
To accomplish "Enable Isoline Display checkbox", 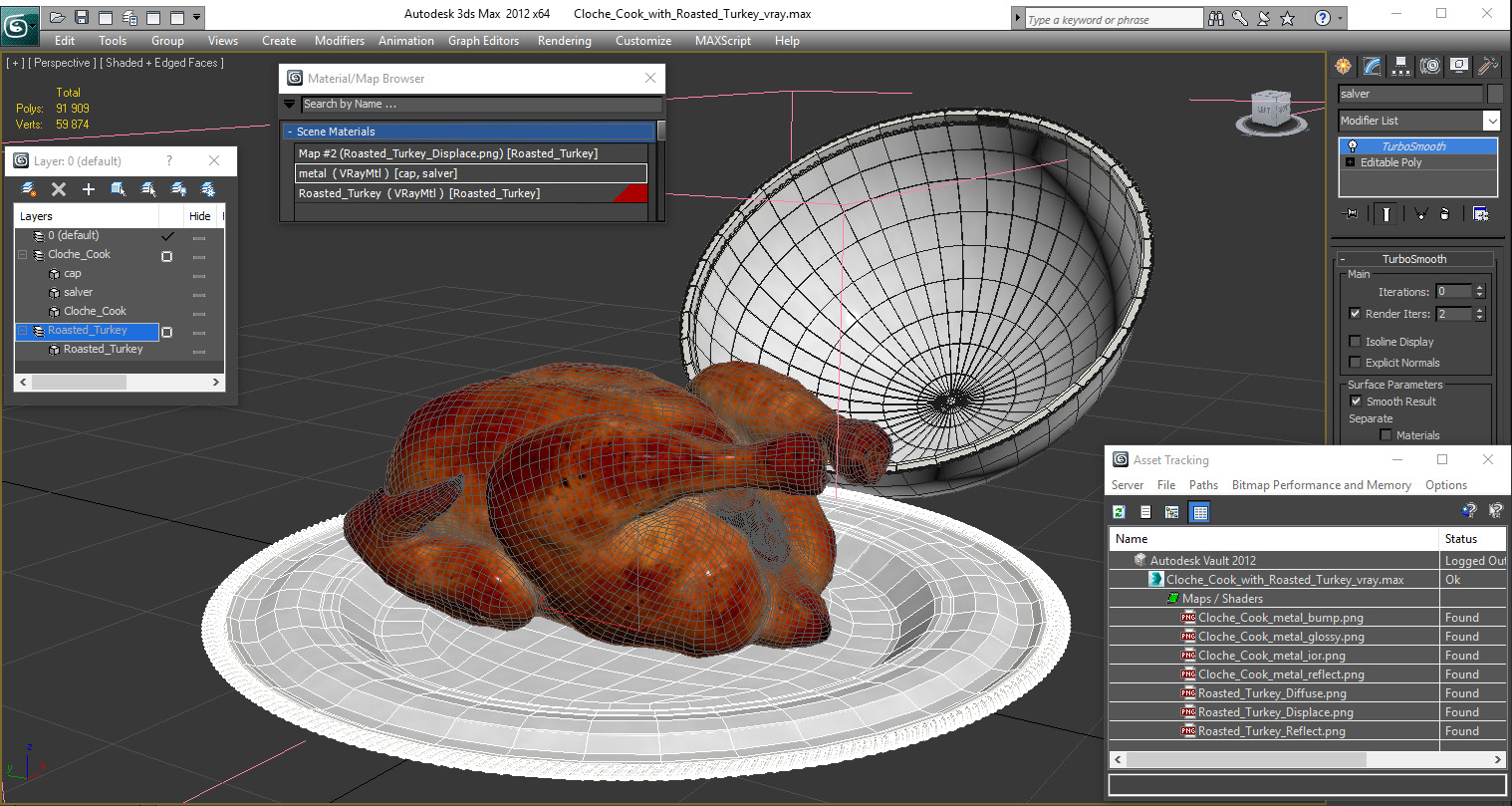I will [1355, 342].
